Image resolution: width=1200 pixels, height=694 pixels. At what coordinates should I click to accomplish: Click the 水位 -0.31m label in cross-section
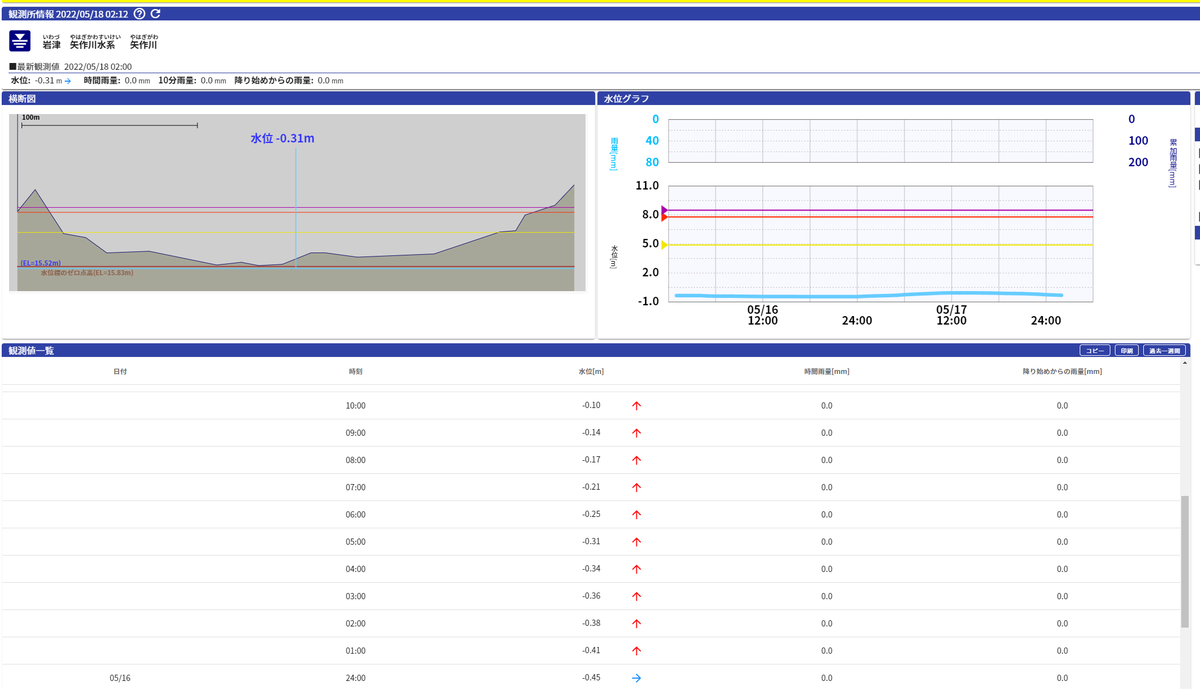282,138
